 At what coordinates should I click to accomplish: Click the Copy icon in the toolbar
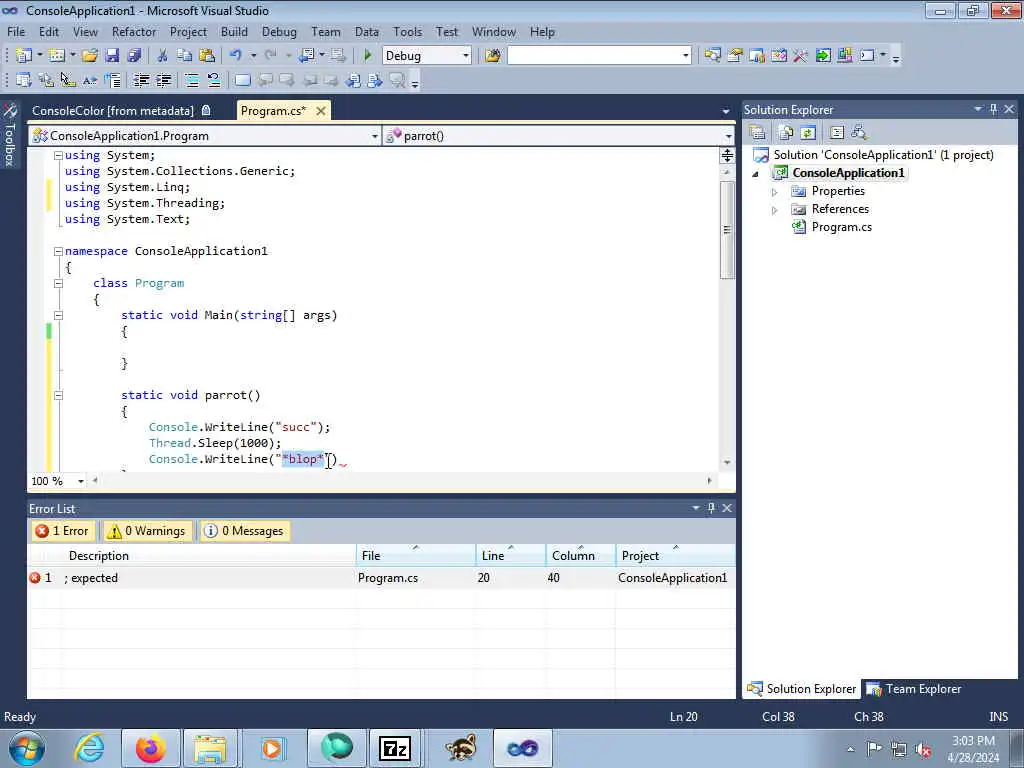185,56
